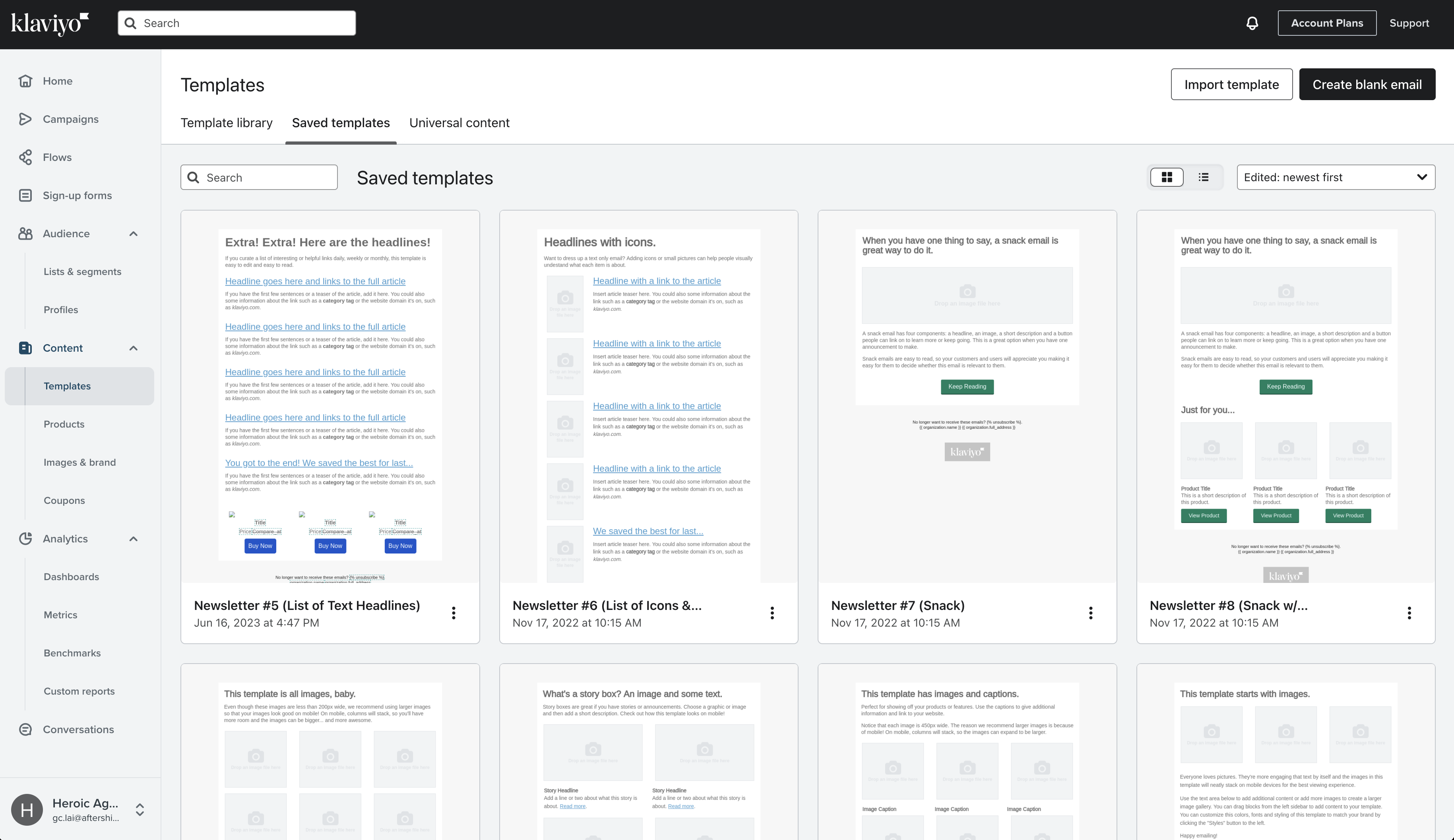The width and height of the screenshot is (1454, 840).
Task: Click the Sign-up forms icon
Action: pyautogui.click(x=25, y=195)
